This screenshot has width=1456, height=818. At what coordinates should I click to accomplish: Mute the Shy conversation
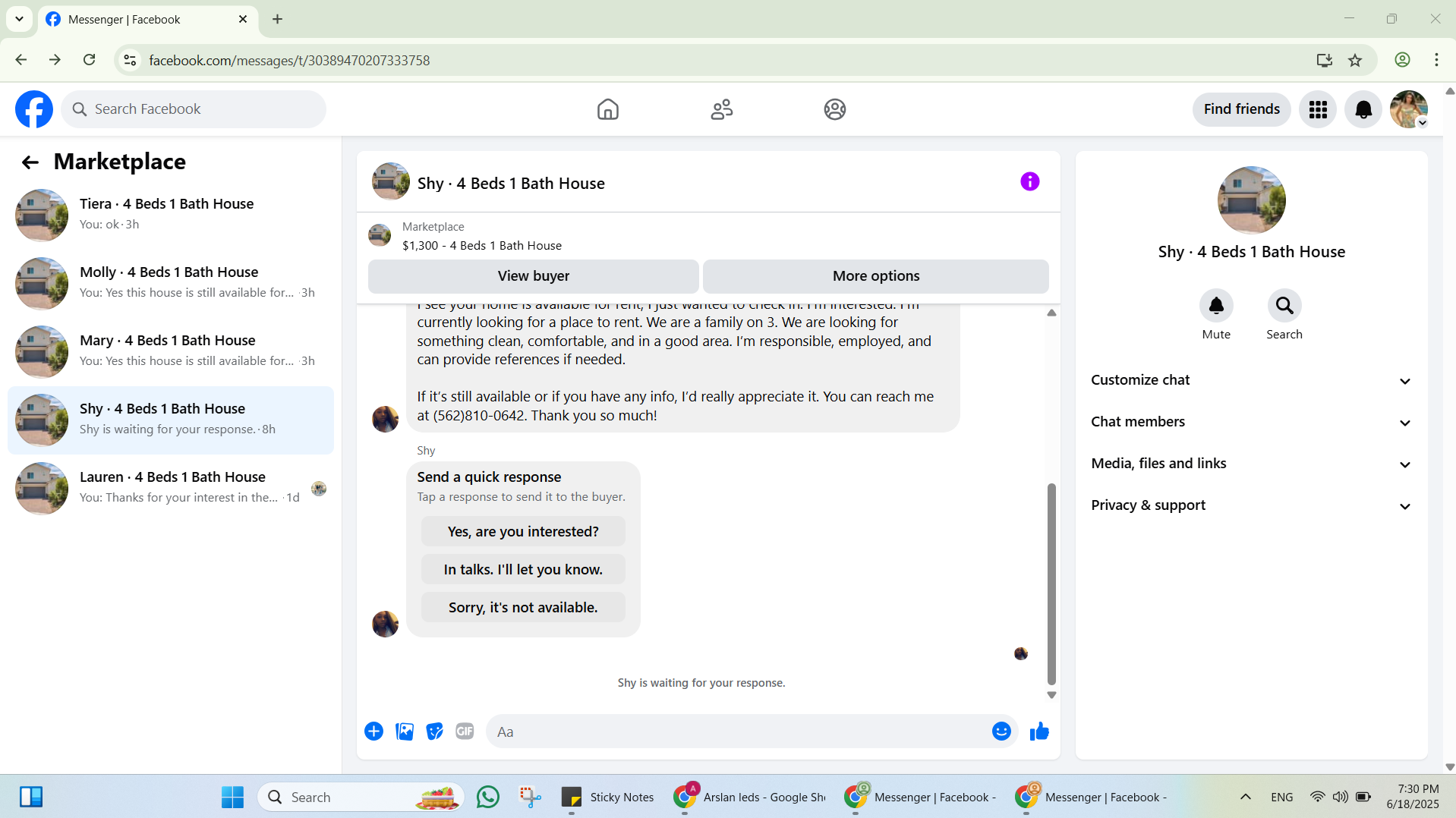pyautogui.click(x=1216, y=306)
